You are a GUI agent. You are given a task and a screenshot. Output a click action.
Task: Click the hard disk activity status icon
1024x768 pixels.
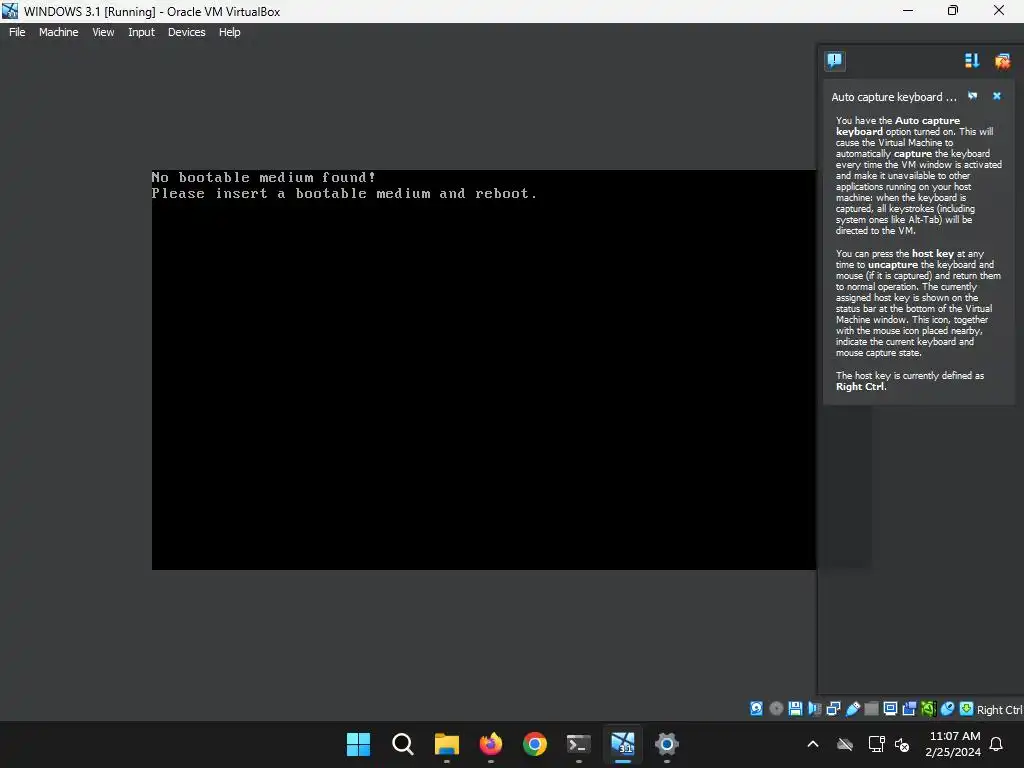click(756, 709)
